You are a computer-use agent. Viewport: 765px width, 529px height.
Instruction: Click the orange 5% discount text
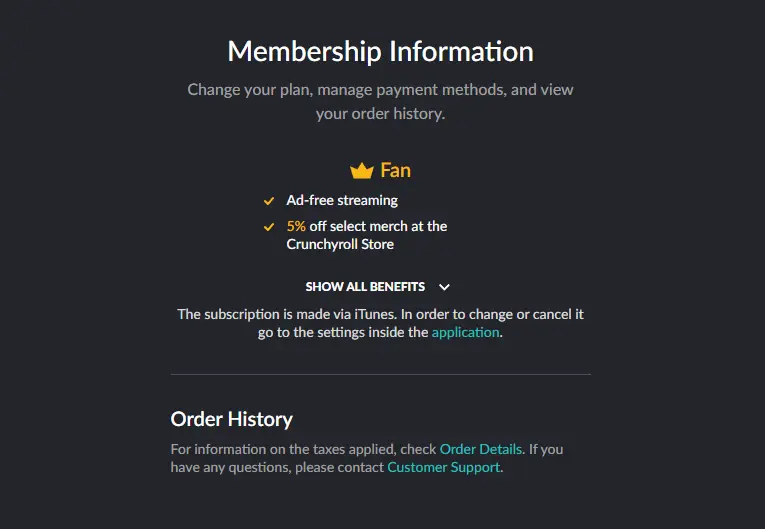pos(296,226)
